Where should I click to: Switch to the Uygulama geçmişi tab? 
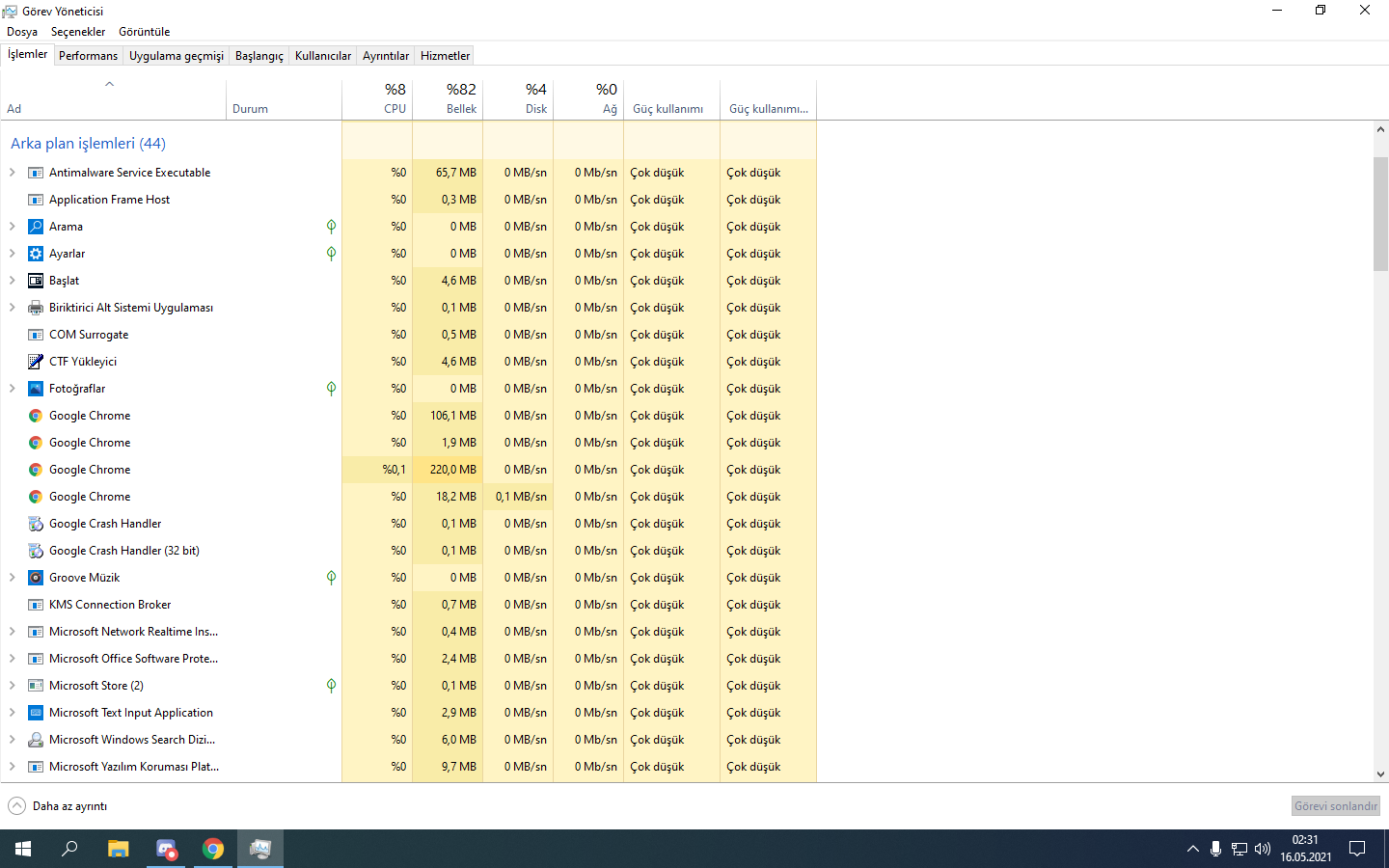click(x=177, y=56)
